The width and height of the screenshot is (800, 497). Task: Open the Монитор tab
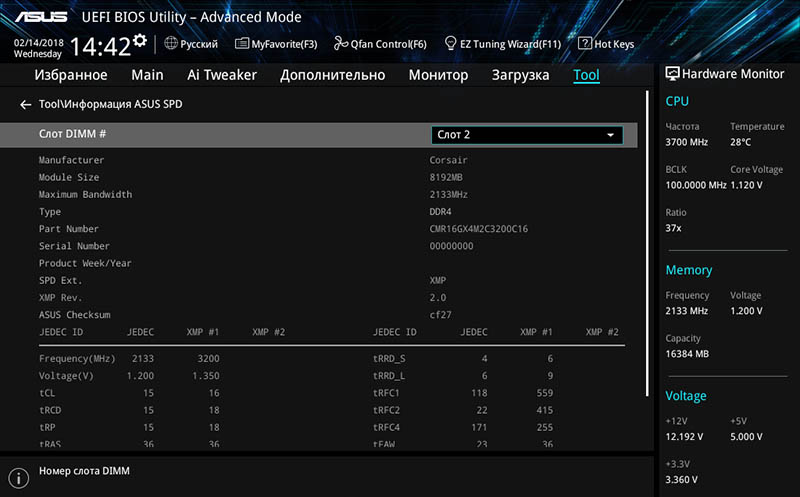[x=438, y=75]
